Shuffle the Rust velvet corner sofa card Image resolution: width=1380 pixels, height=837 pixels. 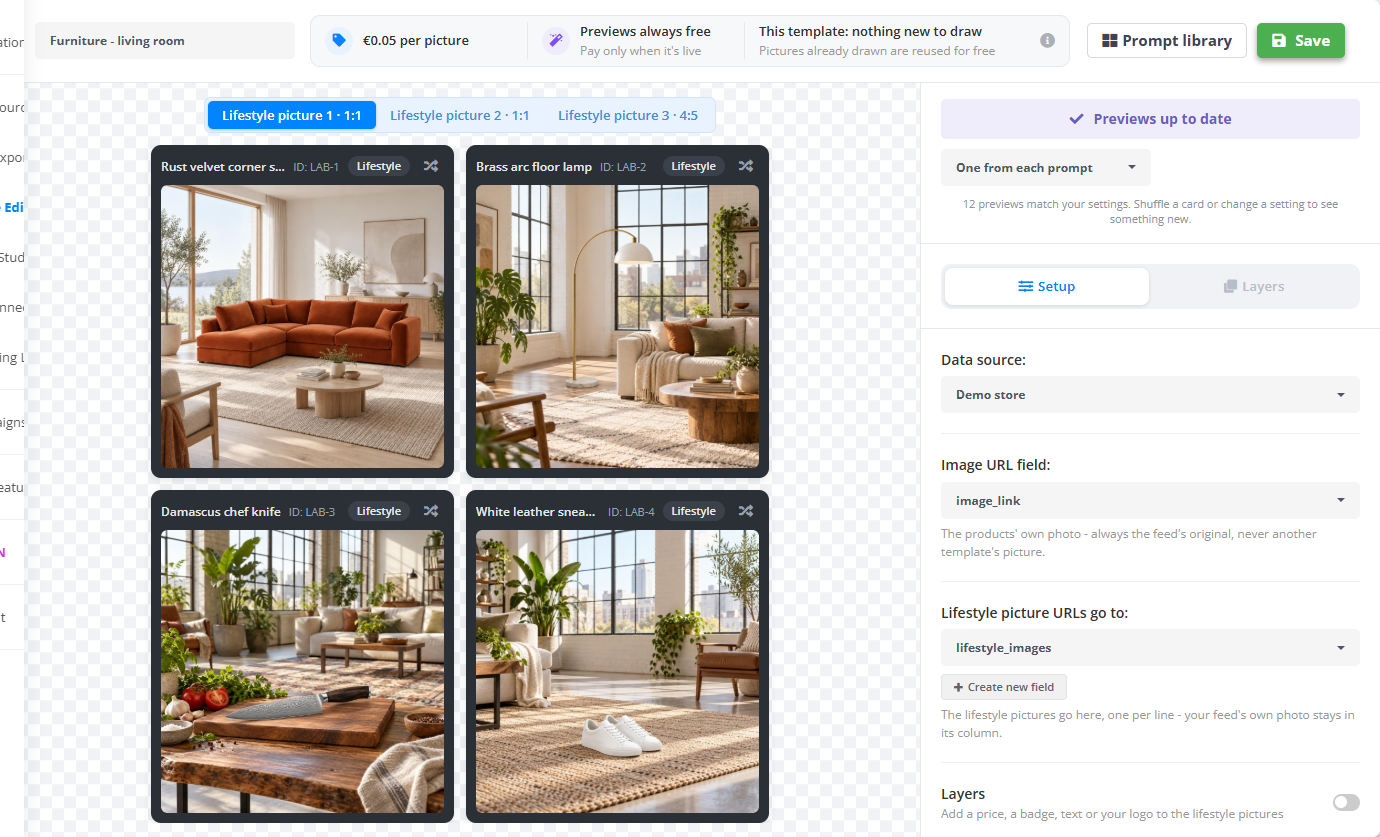[x=431, y=167]
